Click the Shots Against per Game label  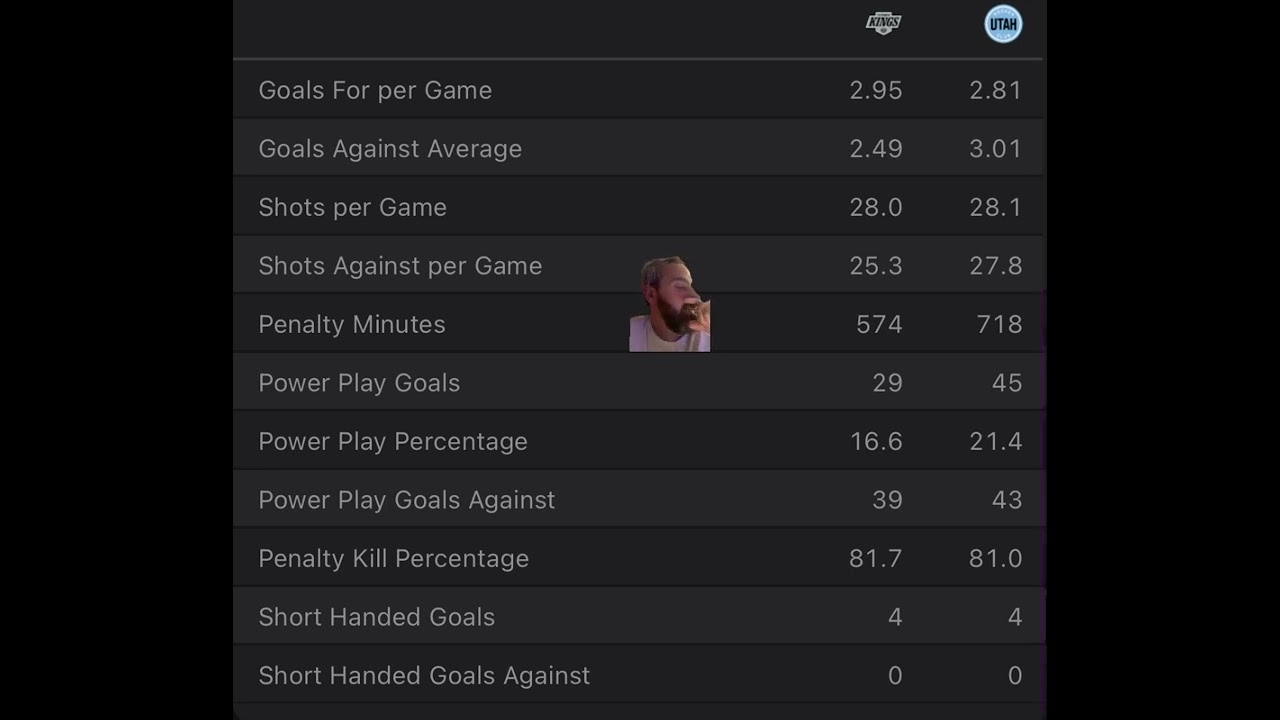click(400, 266)
